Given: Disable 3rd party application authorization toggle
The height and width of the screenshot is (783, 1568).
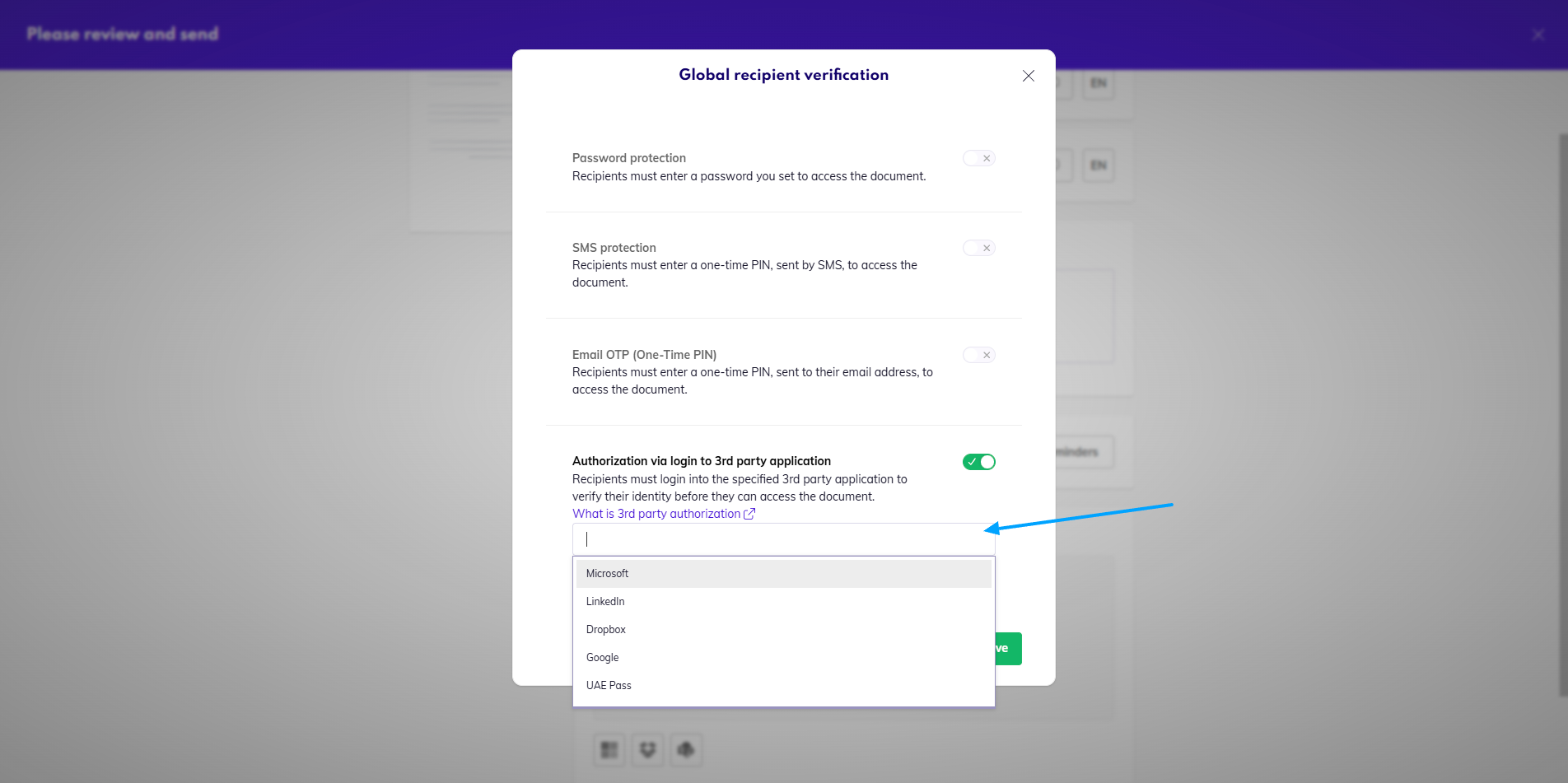Looking at the screenshot, I should pyautogui.click(x=978, y=462).
